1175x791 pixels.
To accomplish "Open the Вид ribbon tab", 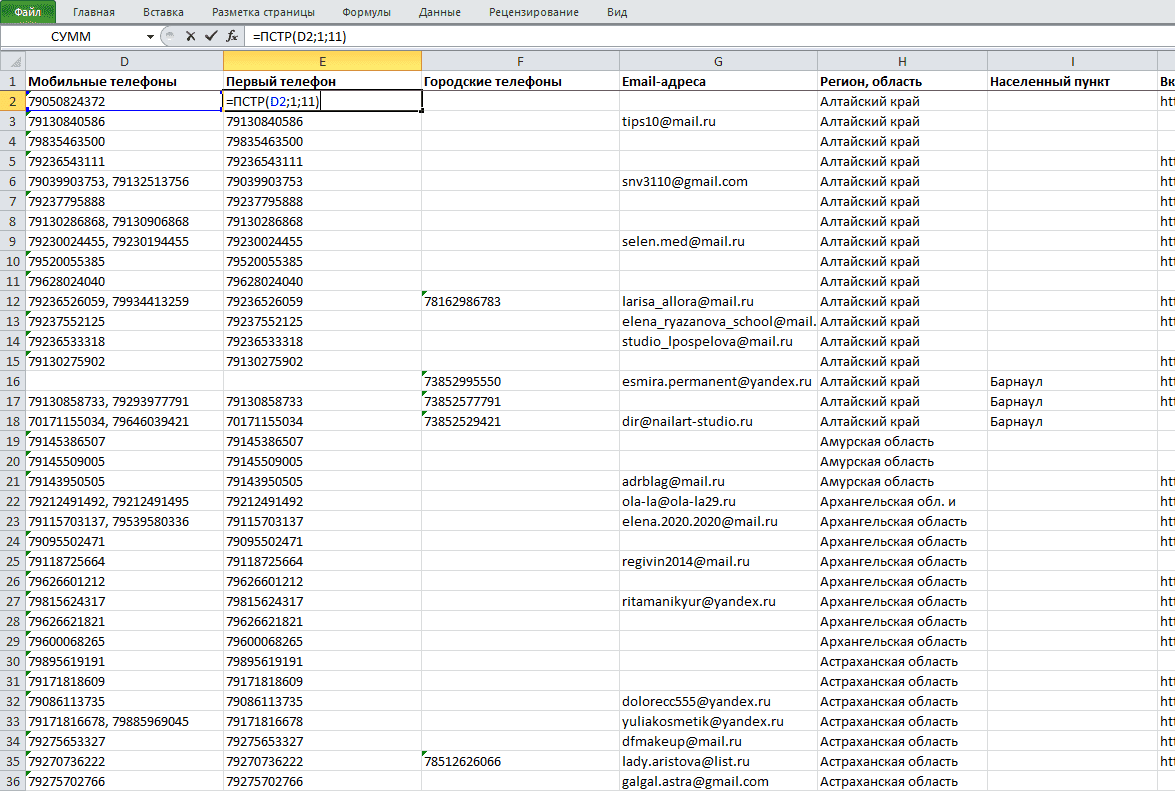I will pos(617,12).
